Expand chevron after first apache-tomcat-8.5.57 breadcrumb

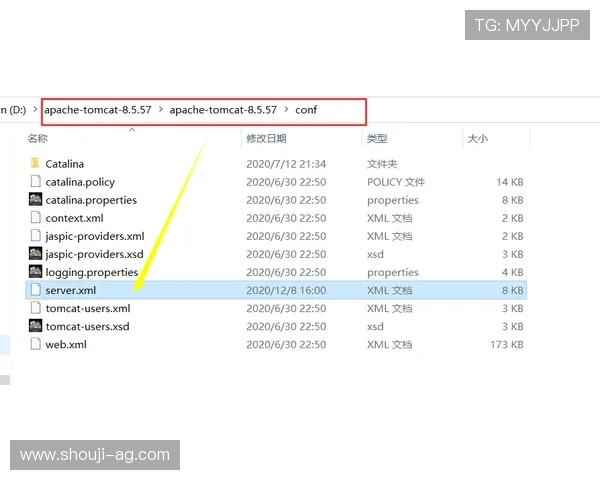[x=161, y=109]
